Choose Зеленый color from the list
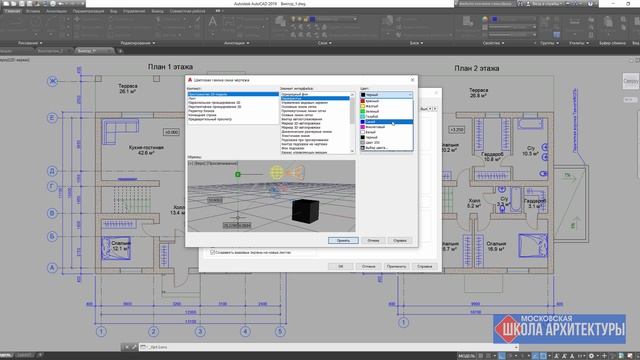Image resolution: width=640 pixels, height=360 pixels. click(x=386, y=111)
